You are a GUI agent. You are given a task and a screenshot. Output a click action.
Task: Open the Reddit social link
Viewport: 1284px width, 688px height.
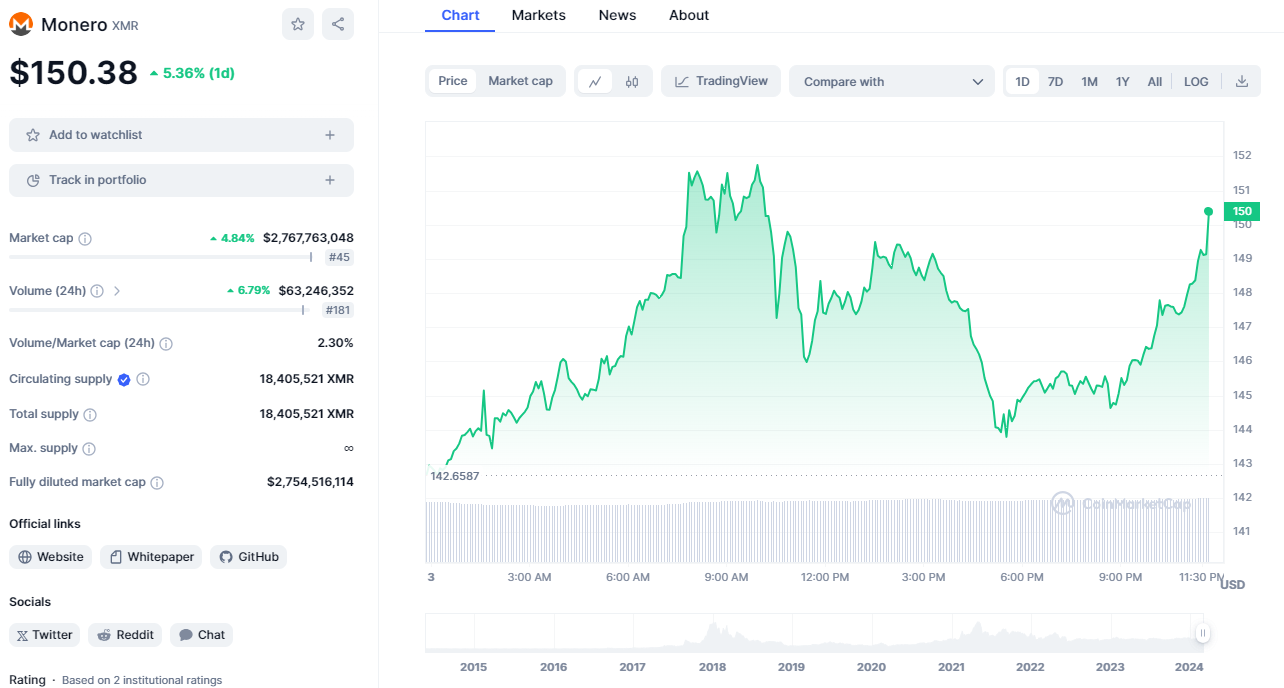(x=125, y=635)
